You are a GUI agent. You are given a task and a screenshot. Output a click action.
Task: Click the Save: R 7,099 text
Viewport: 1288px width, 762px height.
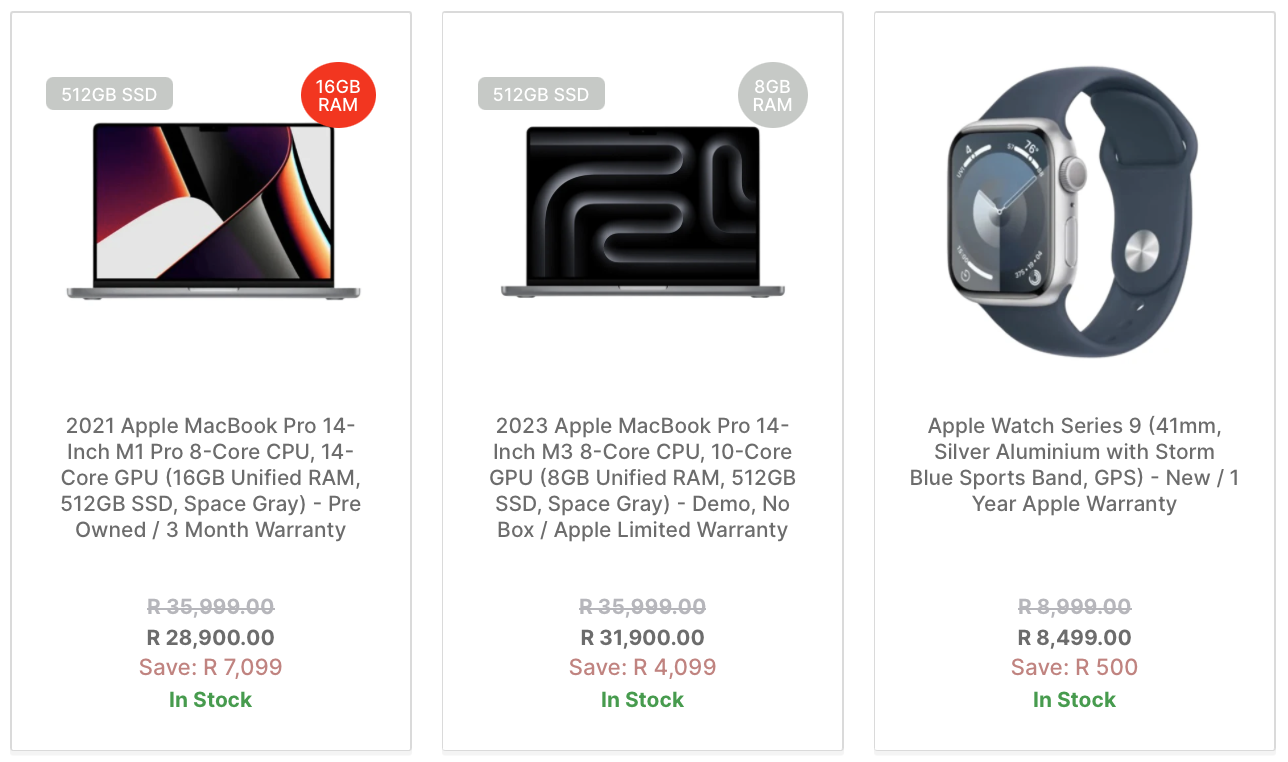tap(211, 667)
